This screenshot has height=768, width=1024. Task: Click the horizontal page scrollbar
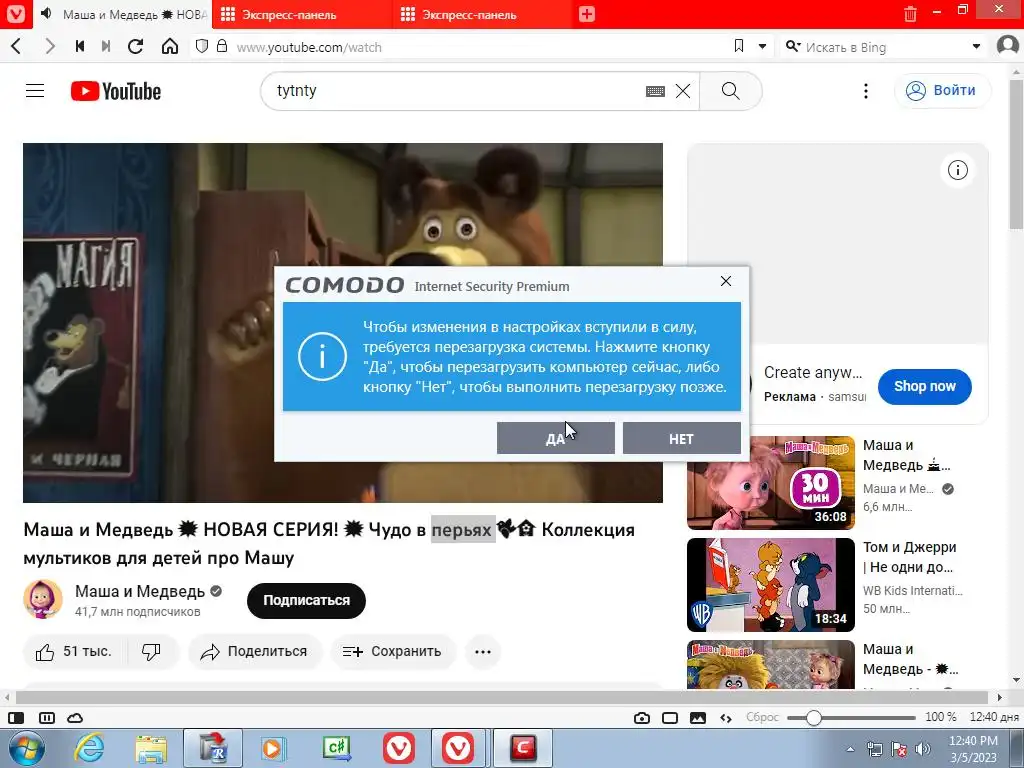503,697
